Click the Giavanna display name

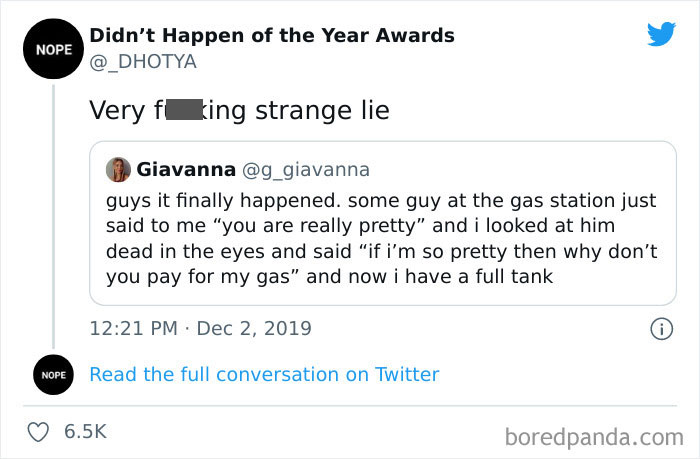click(184, 169)
